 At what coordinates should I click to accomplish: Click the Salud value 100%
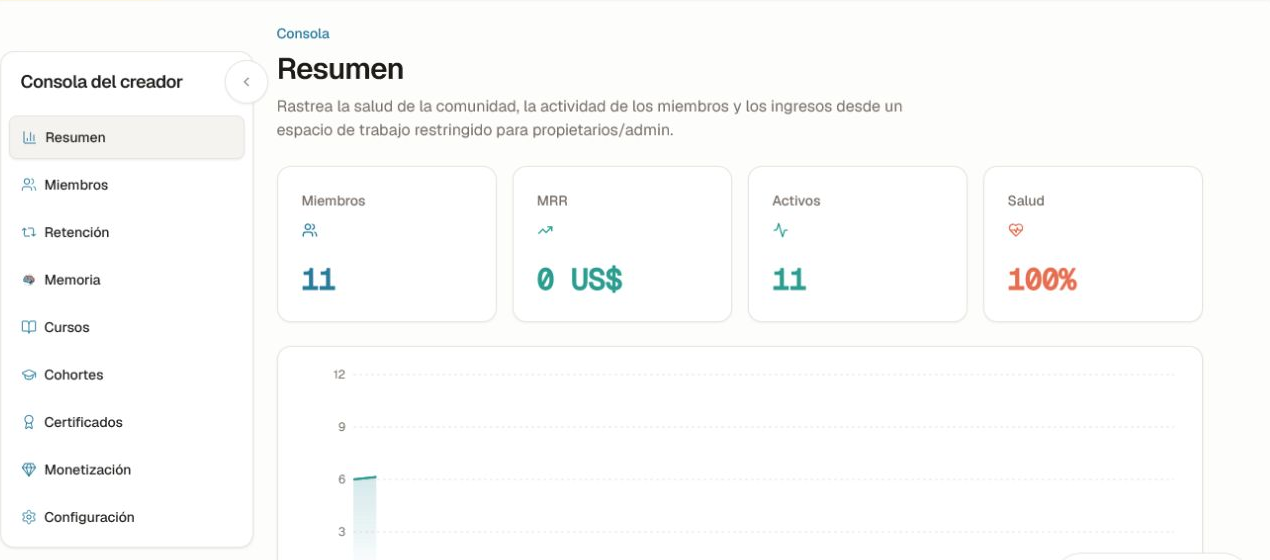click(x=1042, y=279)
